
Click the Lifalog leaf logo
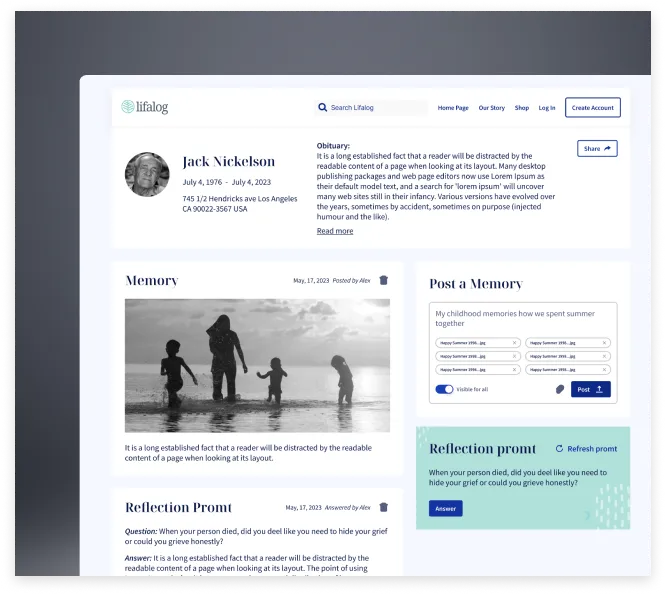click(x=128, y=107)
